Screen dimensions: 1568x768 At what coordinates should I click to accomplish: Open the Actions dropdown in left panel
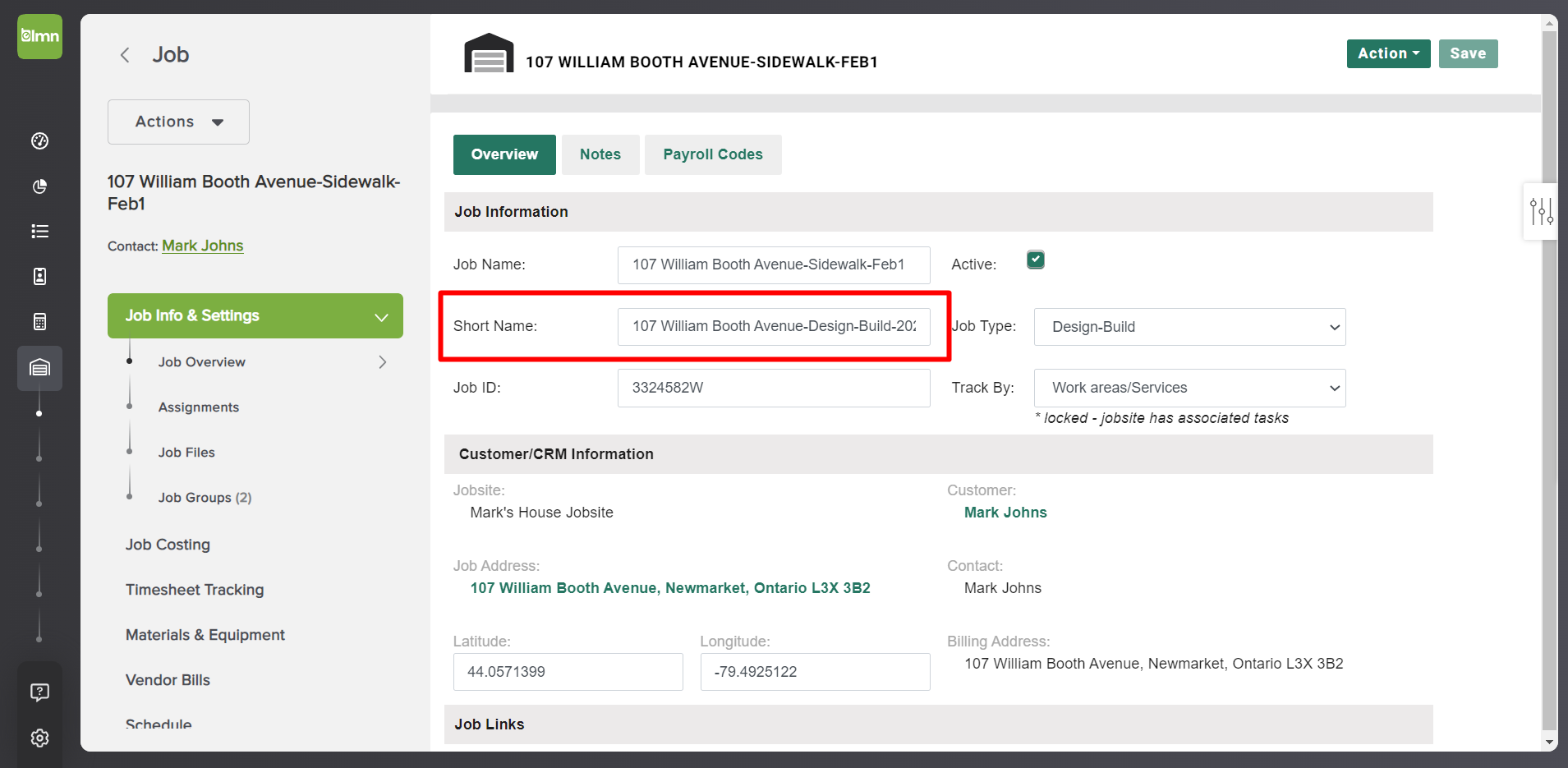pyautogui.click(x=178, y=122)
